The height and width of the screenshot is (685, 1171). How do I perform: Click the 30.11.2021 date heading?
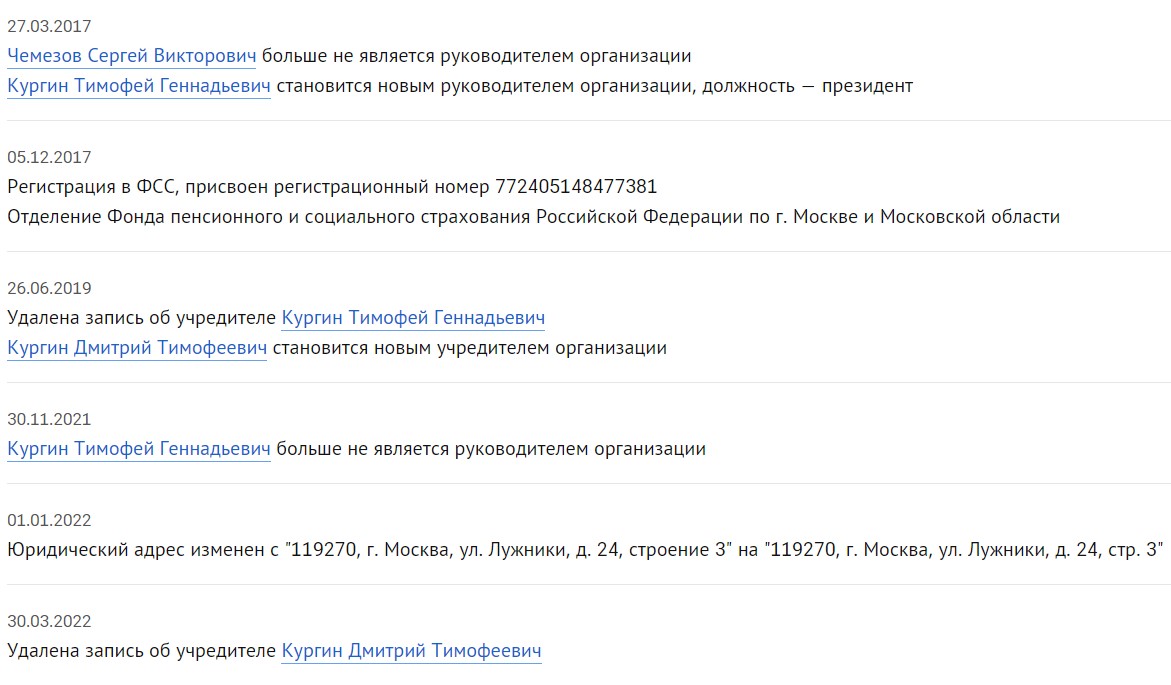coord(49,419)
